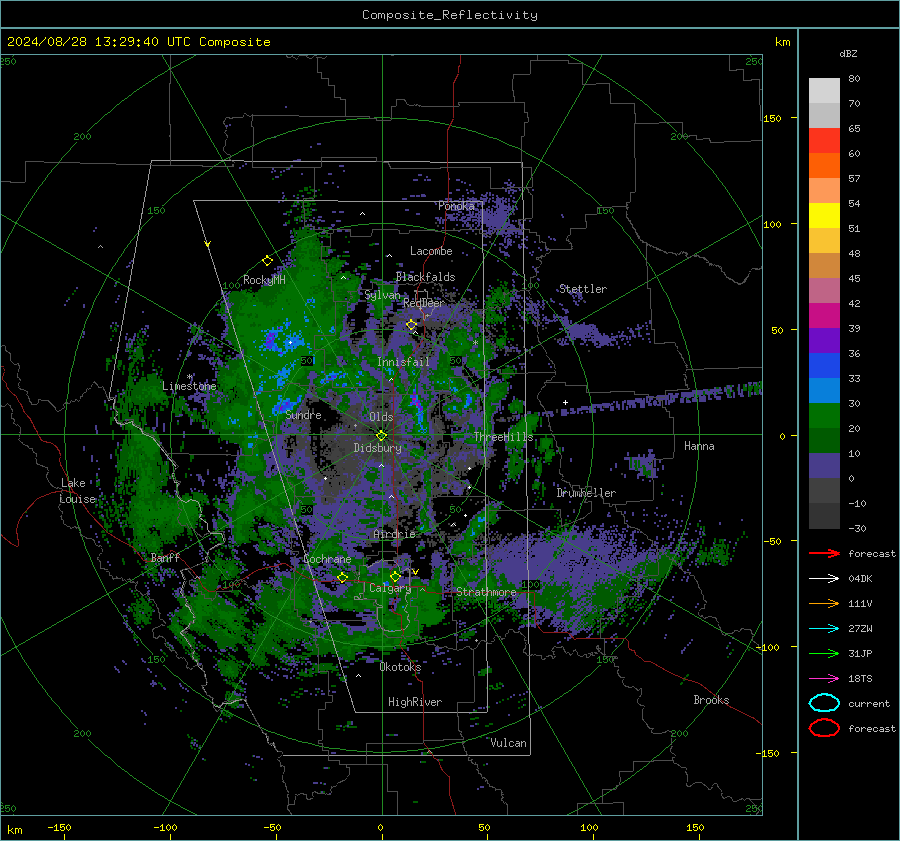Select the yellow radar-center diamond above Didsbury
This screenshot has height=841, width=900.
pyautogui.click(x=381, y=436)
